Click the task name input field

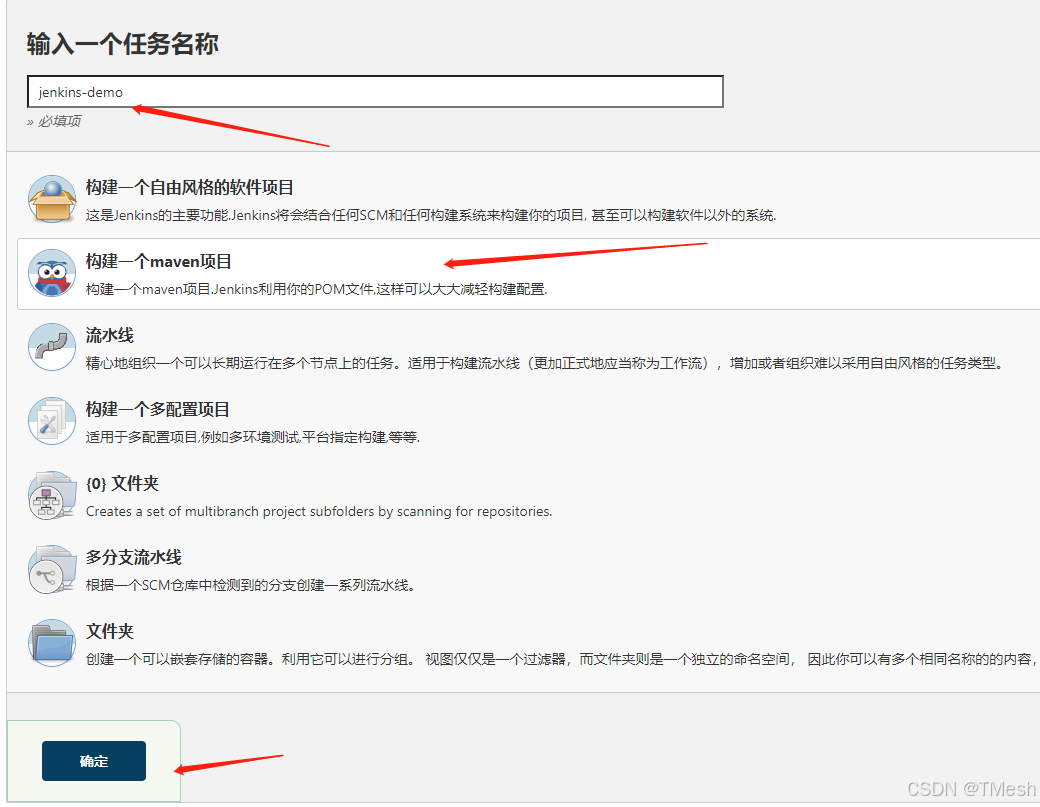click(375, 92)
